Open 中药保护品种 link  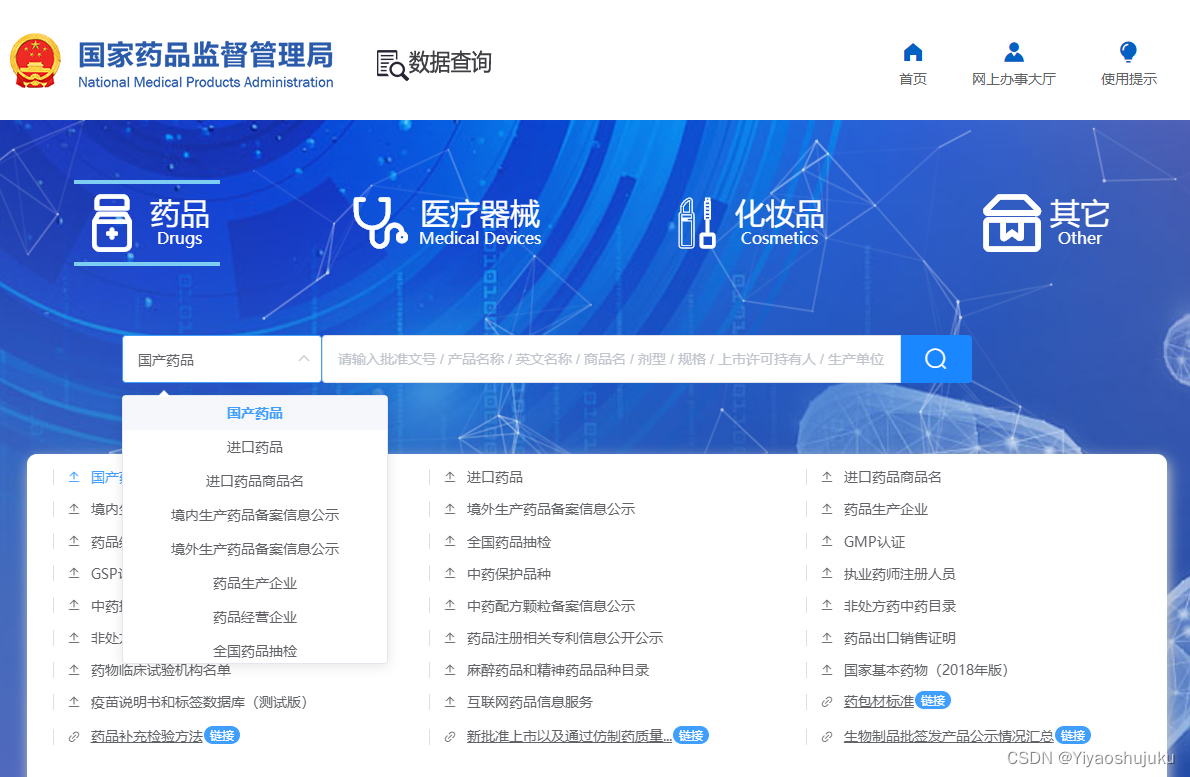[509, 574]
